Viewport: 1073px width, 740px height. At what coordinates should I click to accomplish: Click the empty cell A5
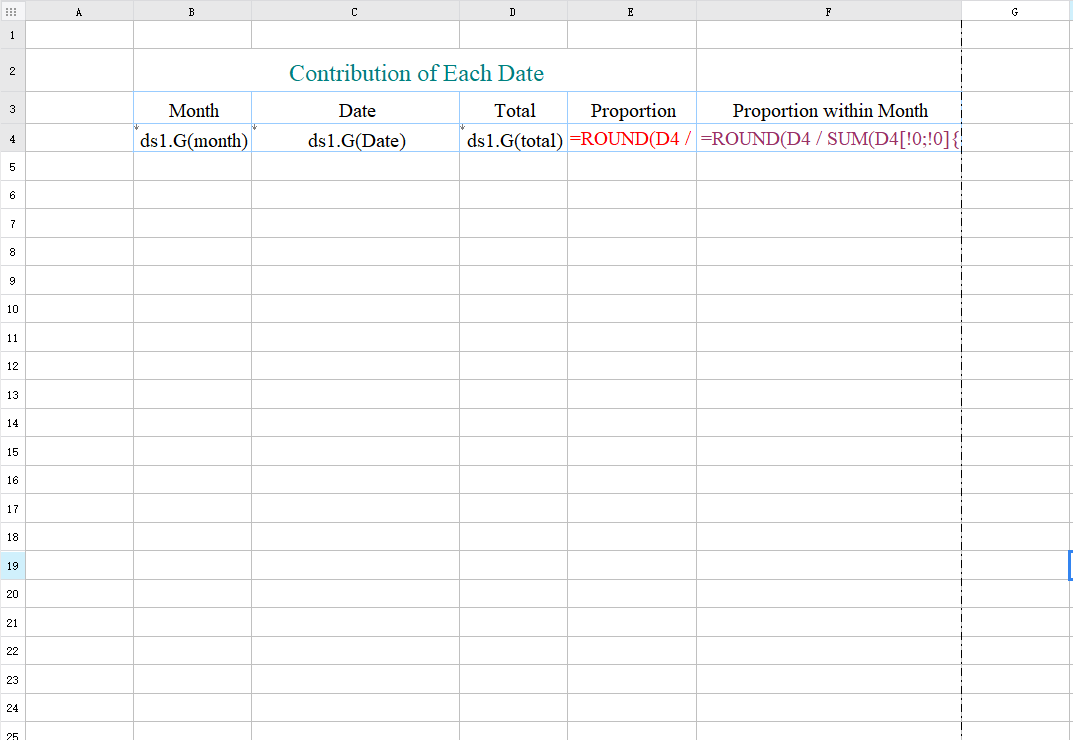point(78,166)
